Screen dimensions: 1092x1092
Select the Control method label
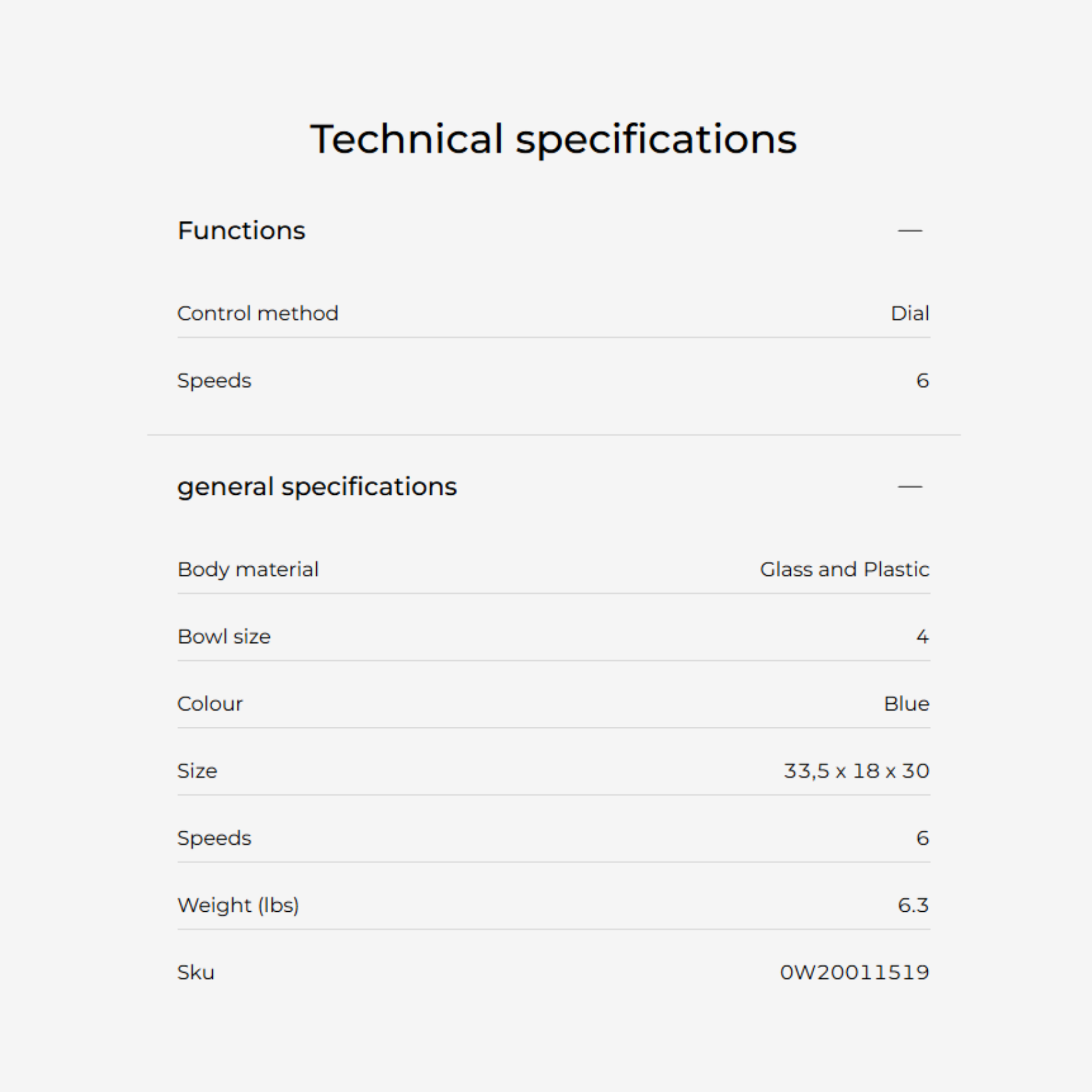click(x=258, y=313)
